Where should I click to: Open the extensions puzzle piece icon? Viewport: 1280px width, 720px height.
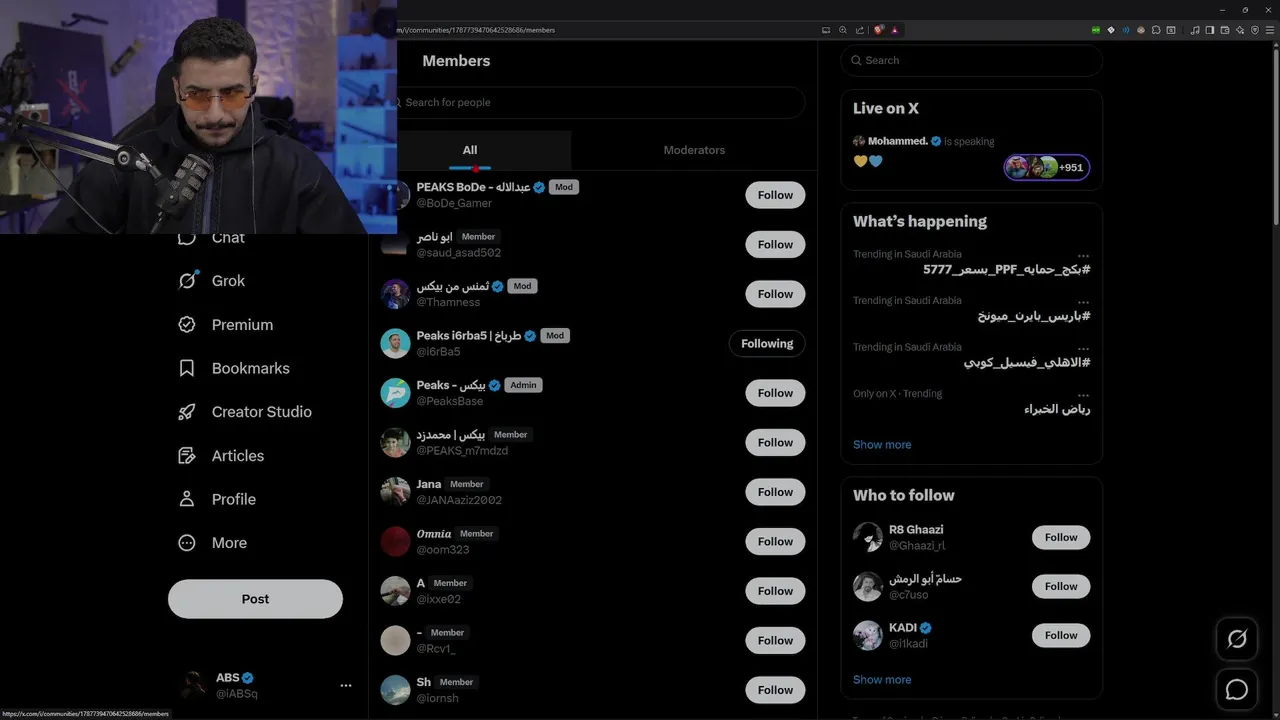(x=1156, y=30)
